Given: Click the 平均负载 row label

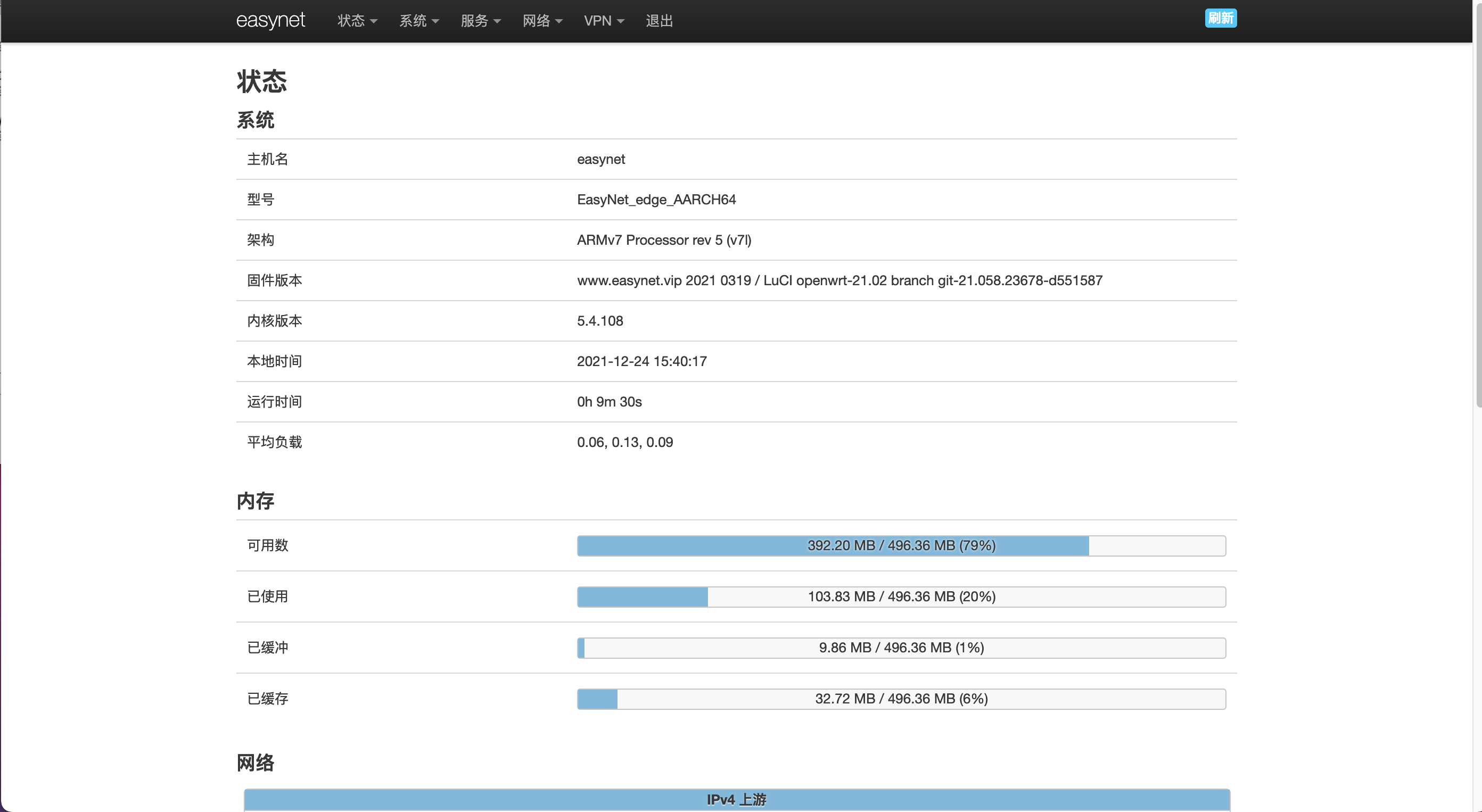Looking at the screenshot, I should click(x=275, y=442).
